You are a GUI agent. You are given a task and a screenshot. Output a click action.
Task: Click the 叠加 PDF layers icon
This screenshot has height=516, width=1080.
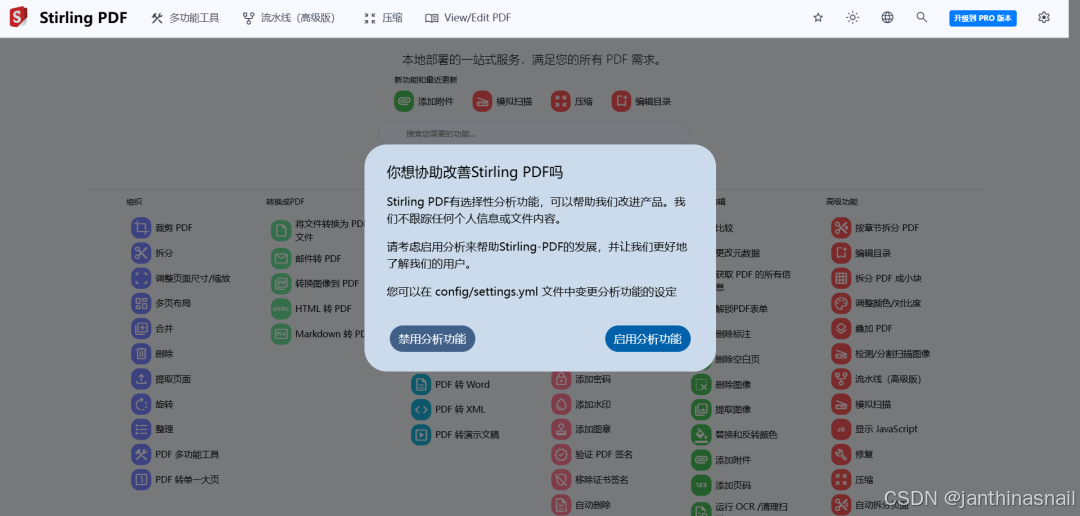pyautogui.click(x=841, y=329)
